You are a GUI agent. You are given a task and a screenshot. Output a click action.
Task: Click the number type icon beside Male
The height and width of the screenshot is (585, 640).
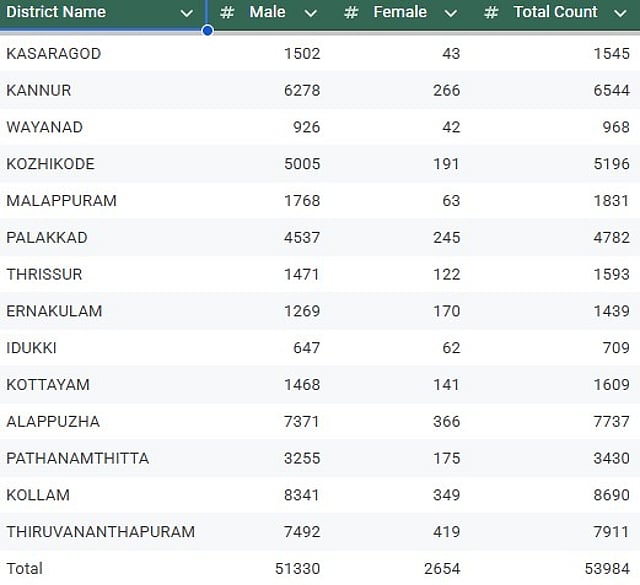click(x=227, y=13)
